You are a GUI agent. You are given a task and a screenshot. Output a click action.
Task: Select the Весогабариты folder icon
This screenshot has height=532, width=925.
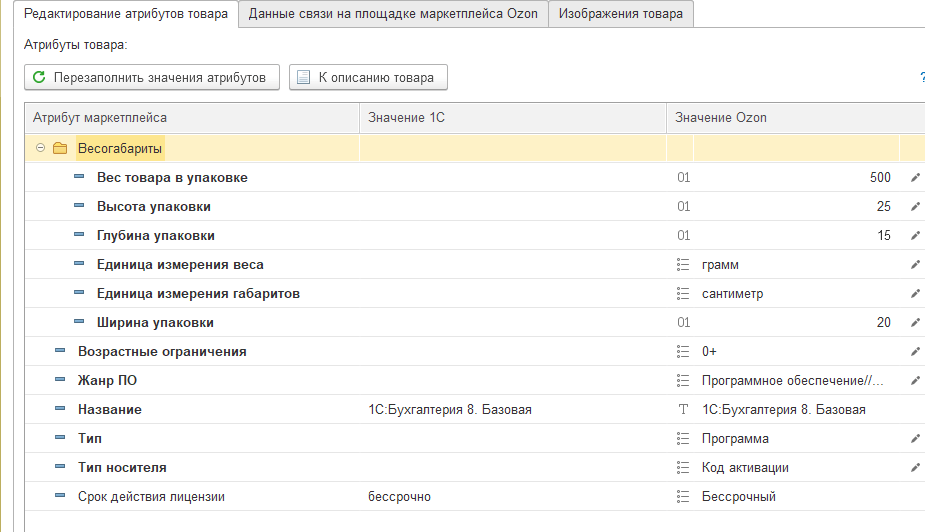[60, 148]
